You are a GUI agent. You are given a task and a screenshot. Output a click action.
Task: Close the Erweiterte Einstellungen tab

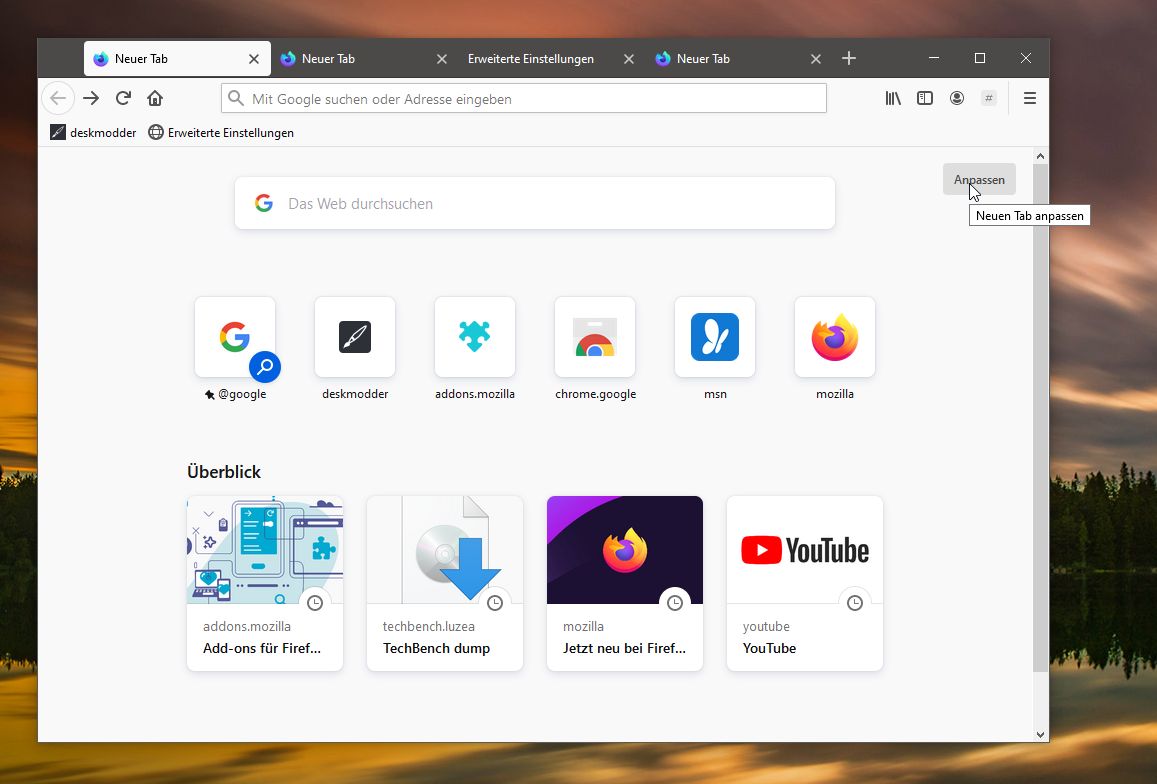629,59
